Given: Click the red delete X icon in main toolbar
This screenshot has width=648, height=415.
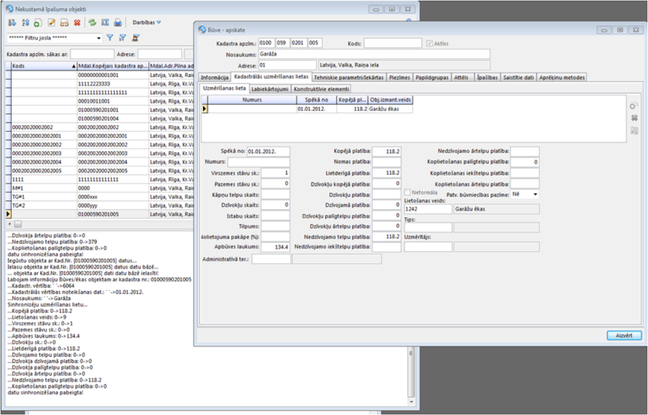Looking at the screenshot, I should click(77, 23).
